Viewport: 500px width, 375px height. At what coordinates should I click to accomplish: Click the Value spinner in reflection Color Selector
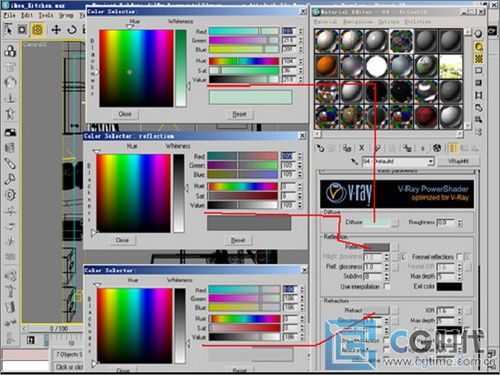click(x=300, y=205)
